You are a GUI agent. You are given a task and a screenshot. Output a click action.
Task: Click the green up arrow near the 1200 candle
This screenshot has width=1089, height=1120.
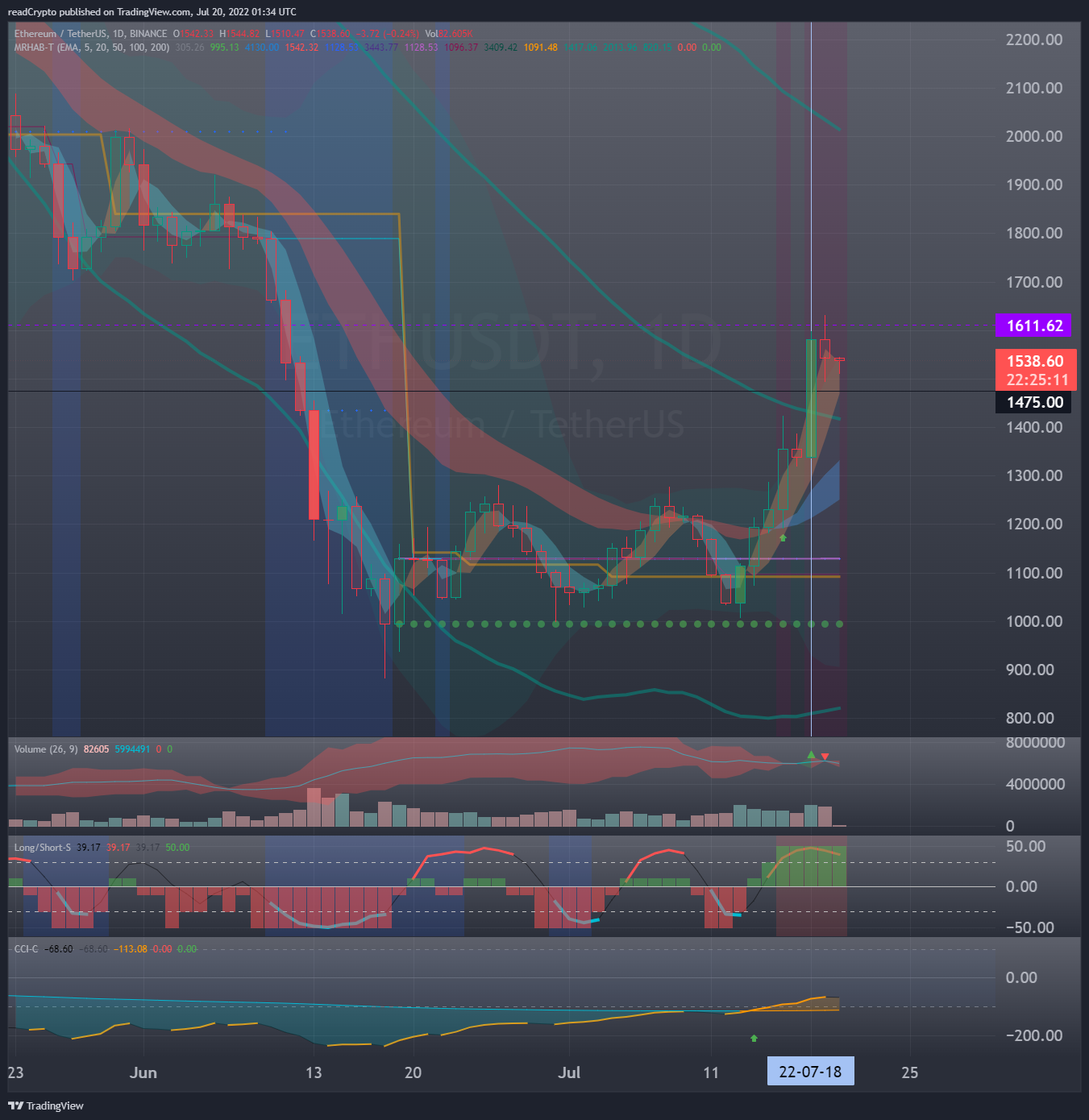coord(783,537)
